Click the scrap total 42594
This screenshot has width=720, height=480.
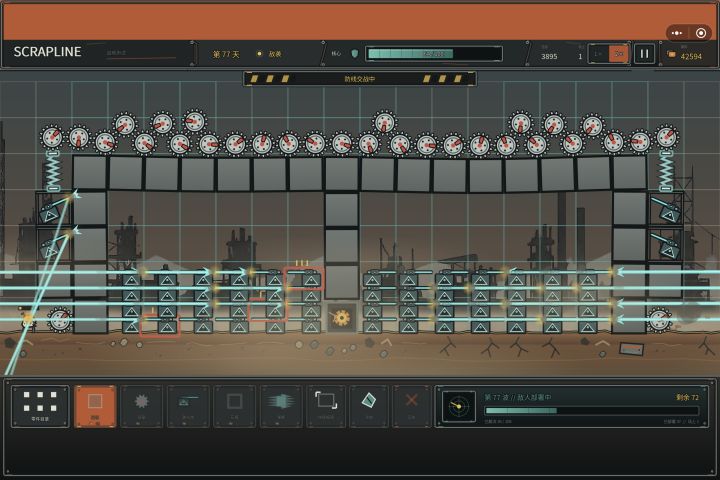[691, 56]
